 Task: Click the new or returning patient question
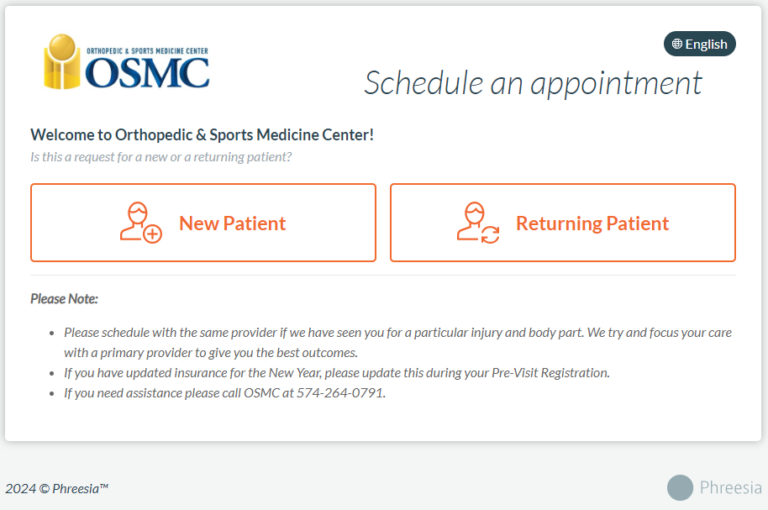pos(161,157)
